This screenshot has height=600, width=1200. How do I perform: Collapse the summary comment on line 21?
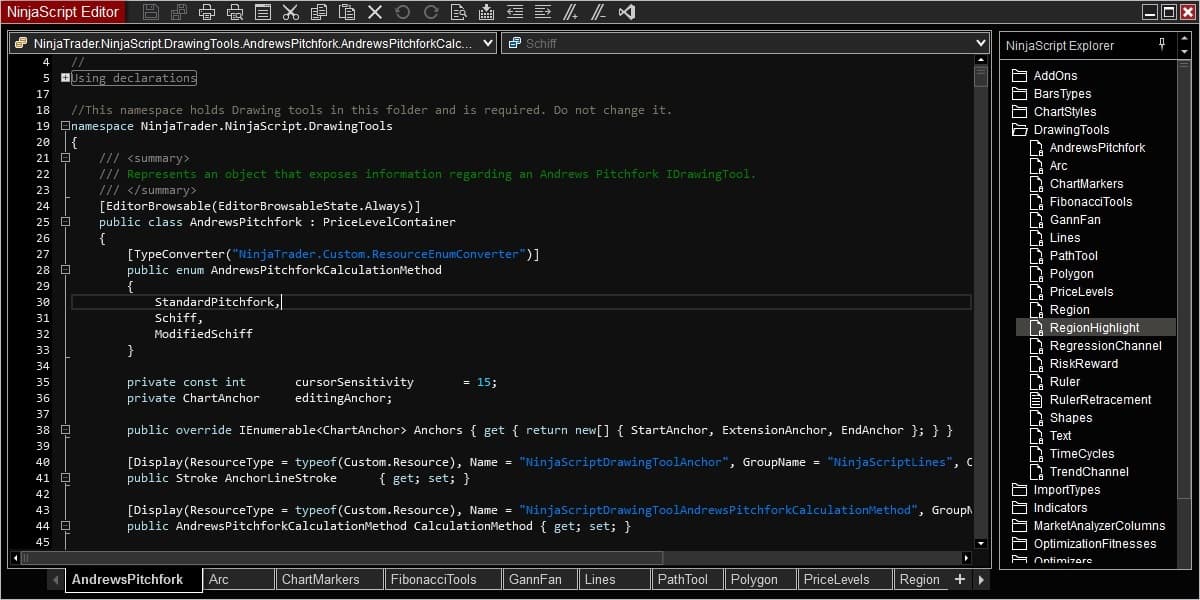[65, 158]
